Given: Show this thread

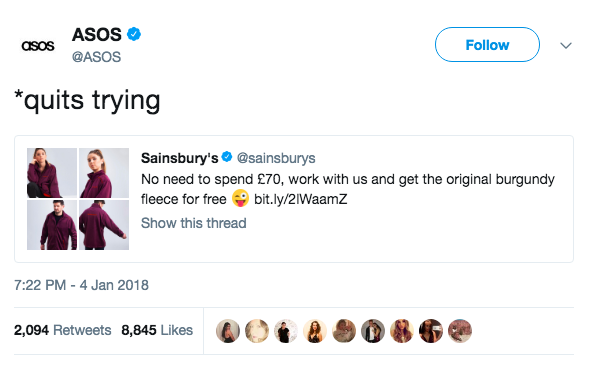Looking at the screenshot, I should [193, 223].
